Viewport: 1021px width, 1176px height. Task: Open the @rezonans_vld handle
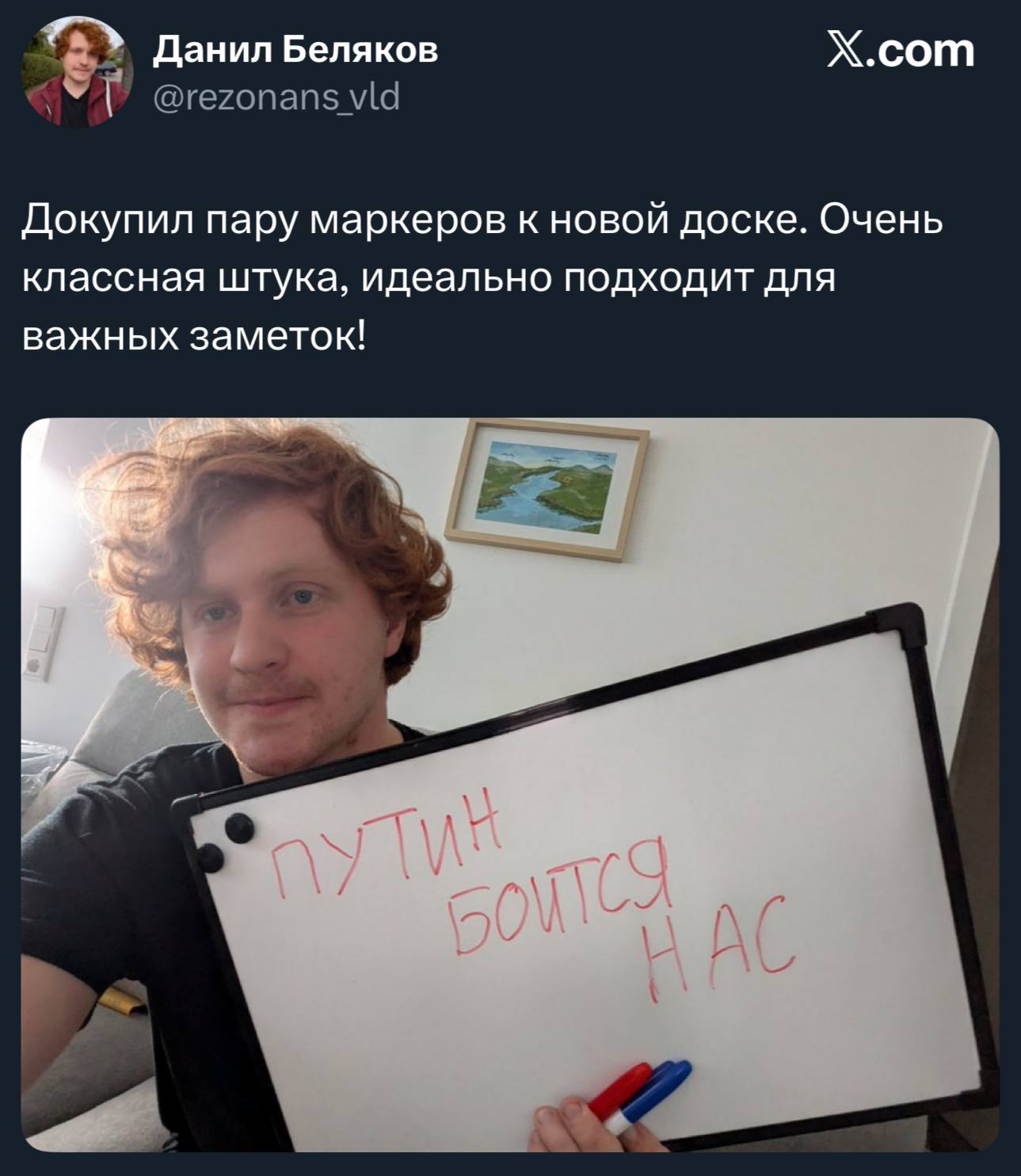coord(275,98)
